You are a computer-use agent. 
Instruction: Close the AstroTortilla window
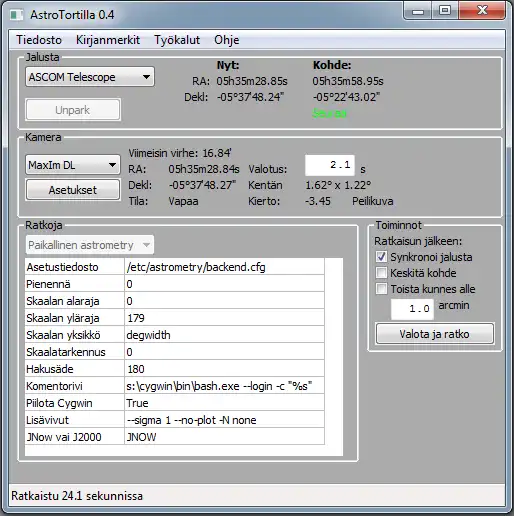point(482,11)
